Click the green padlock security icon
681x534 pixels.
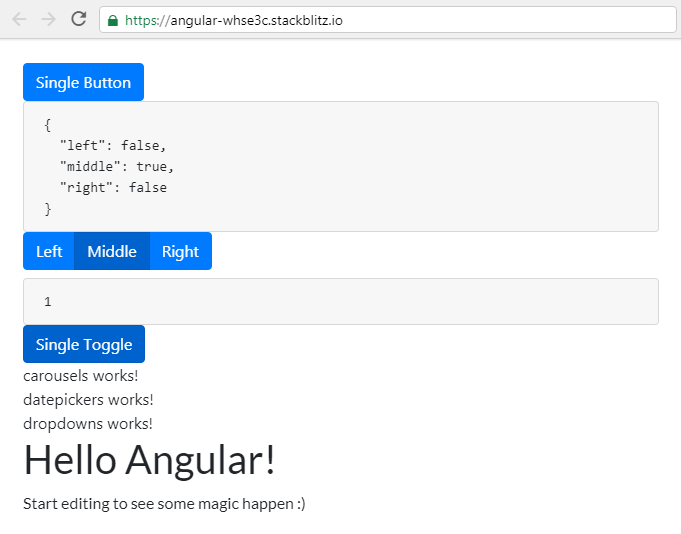point(113,20)
